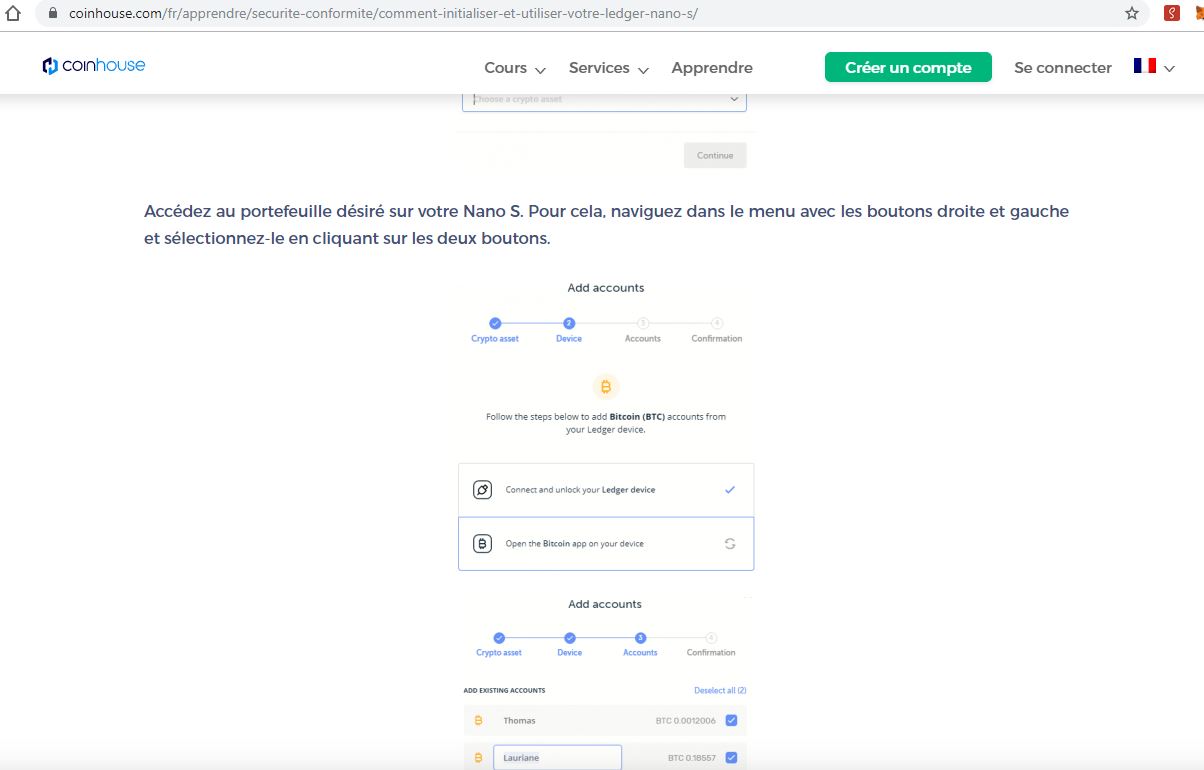This screenshot has width=1204, height=770.
Task: Click the browser home icon
Action: coord(12,14)
